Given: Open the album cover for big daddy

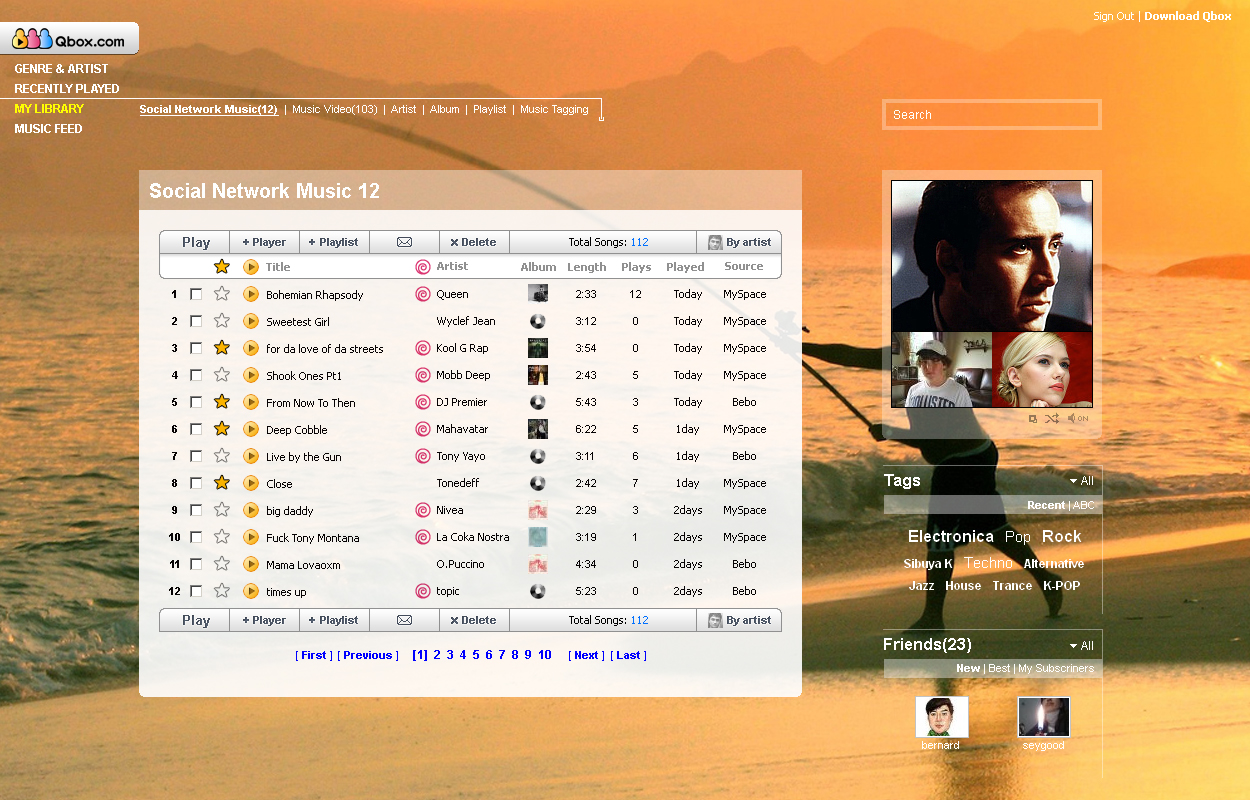Looking at the screenshot, I should click(x=538, y=510).
